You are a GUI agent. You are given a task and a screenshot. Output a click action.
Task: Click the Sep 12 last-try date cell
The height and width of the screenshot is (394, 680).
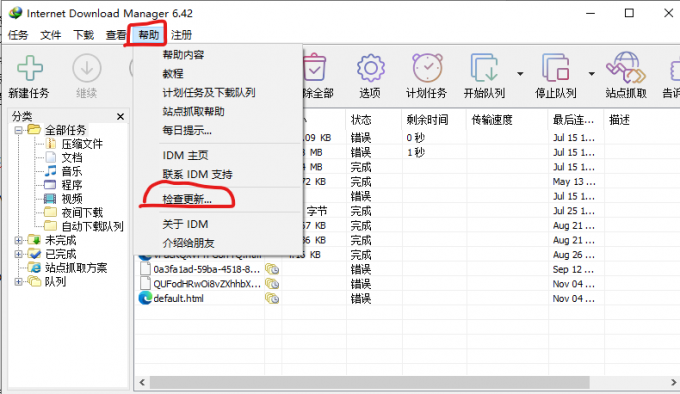pos(573,270)
